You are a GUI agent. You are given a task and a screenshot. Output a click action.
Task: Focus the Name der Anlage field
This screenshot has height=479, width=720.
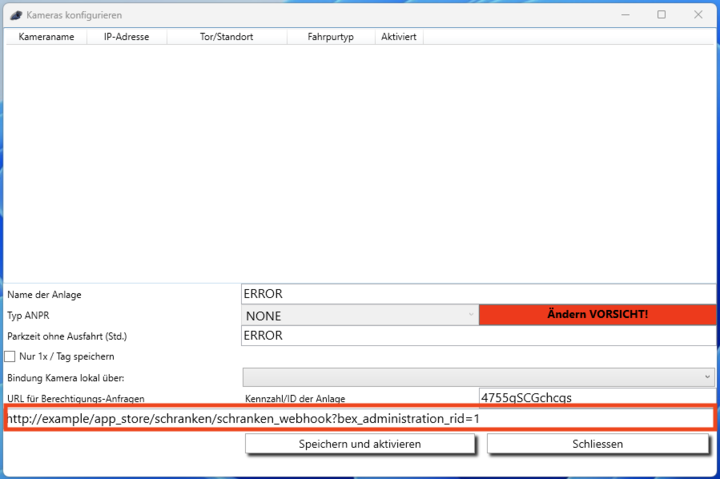[x=478, y=294]
